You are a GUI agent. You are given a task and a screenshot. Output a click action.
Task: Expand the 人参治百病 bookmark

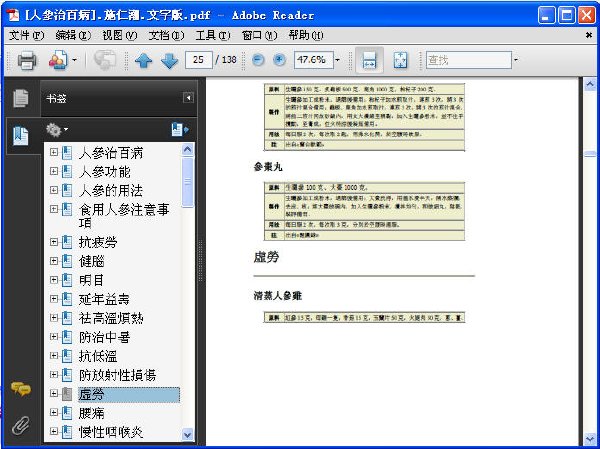pyautogui.click(x=54, y=152)
